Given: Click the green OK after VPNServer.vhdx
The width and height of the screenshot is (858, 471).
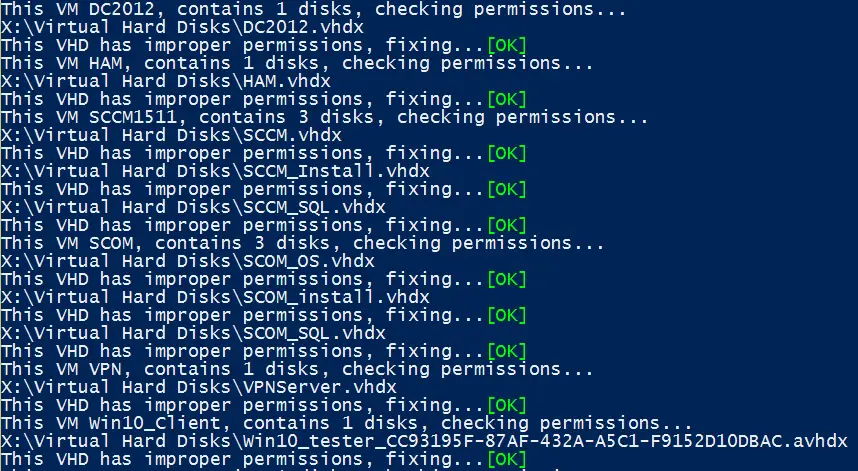Looking at the screenshot, I should coord(507,405).
